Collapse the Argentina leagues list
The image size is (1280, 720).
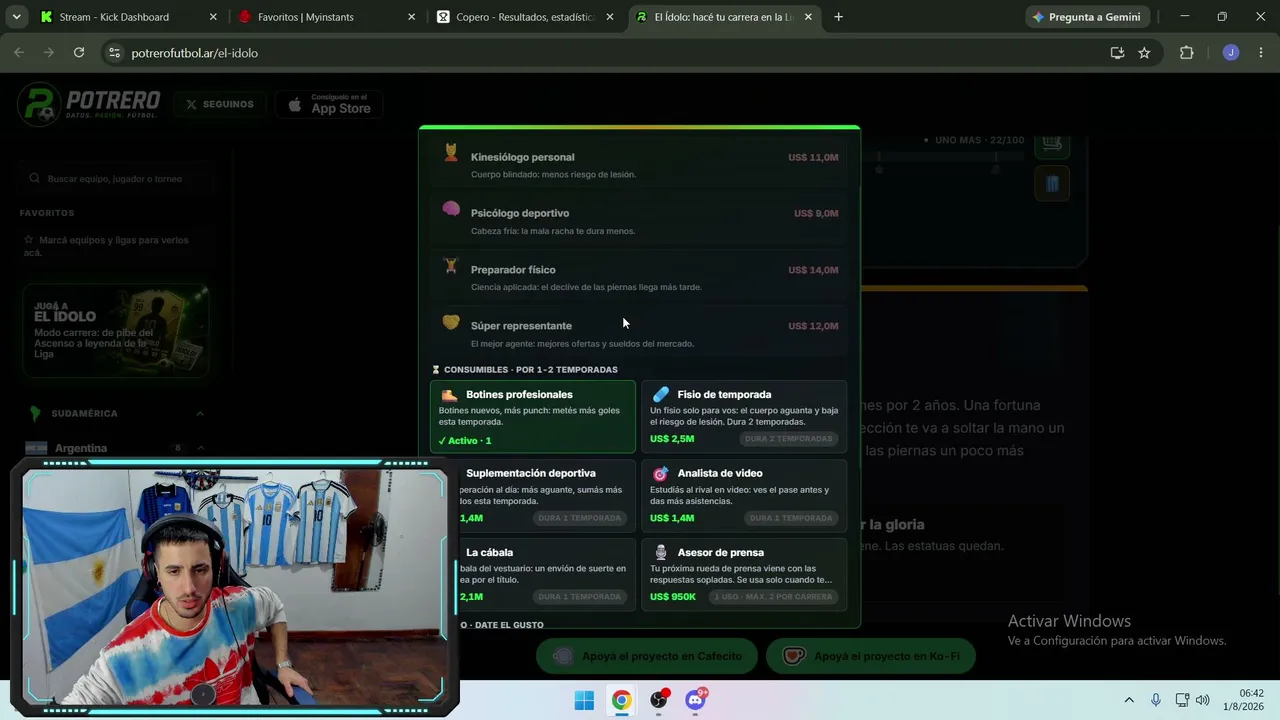click(x=200, y=448)
